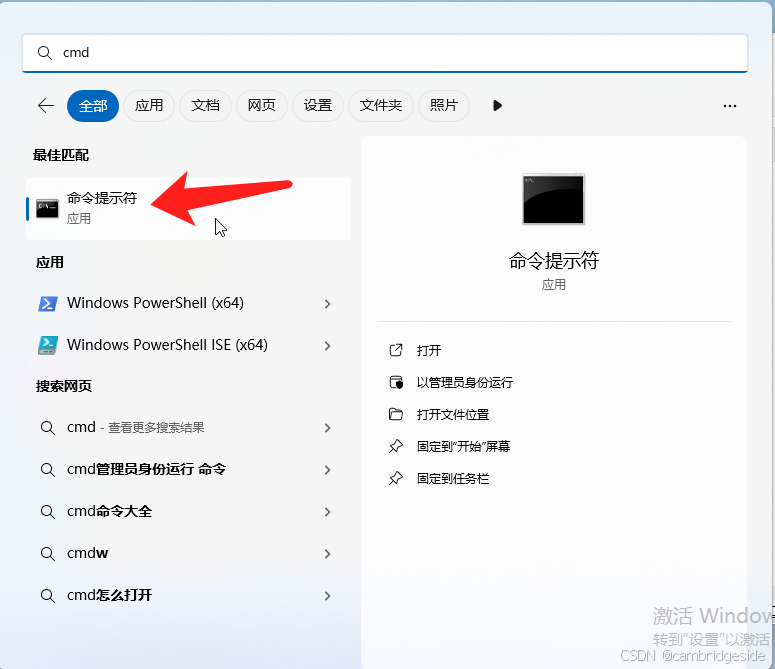Click the Windows PowerShell ISE (x64) icon
Image resolution: width=775 pixels, height=669 pixels.
[47, 345]
